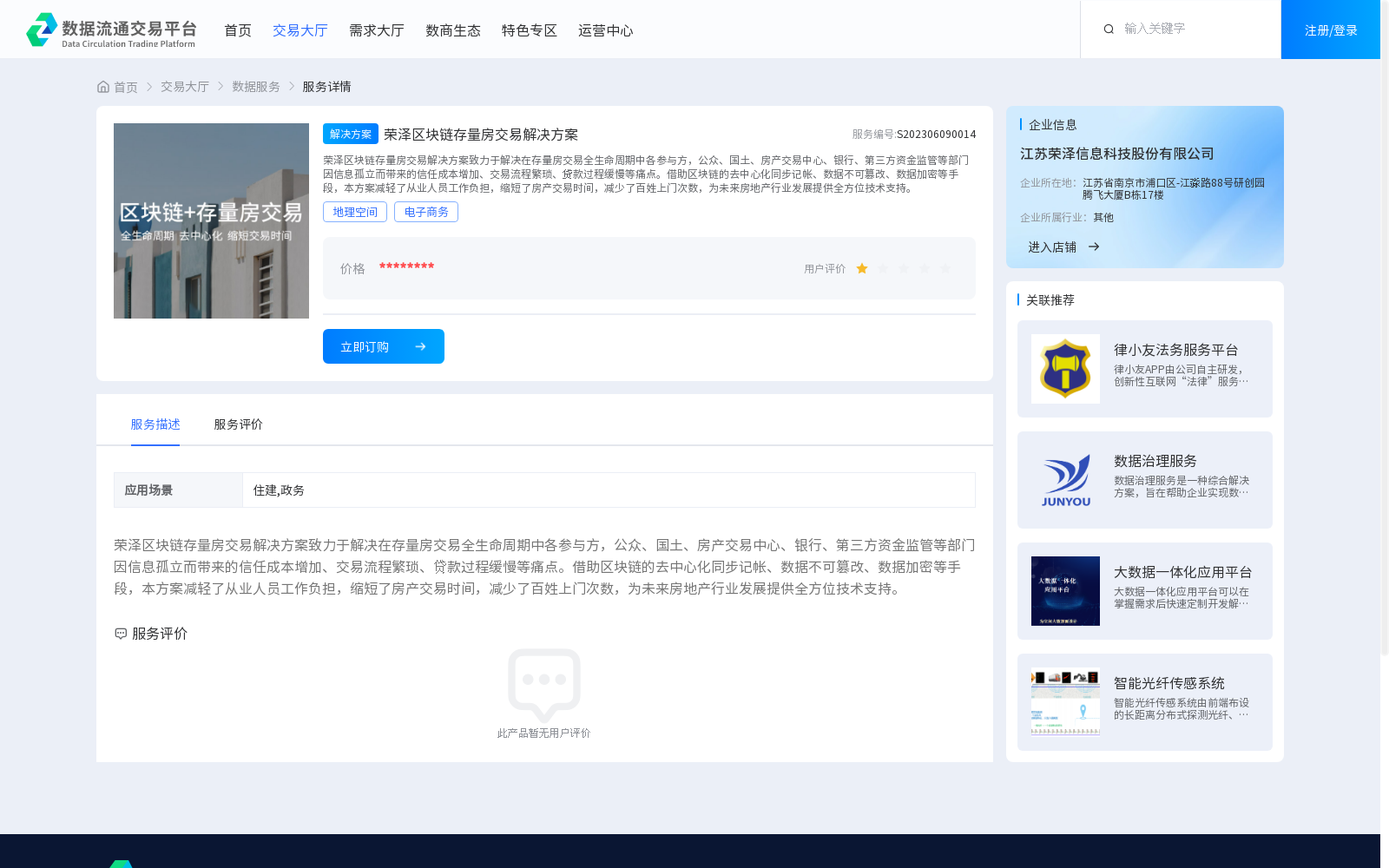Open JUNYOU 数据治理服务 logo thumbnail

(x=1065, y=480)
